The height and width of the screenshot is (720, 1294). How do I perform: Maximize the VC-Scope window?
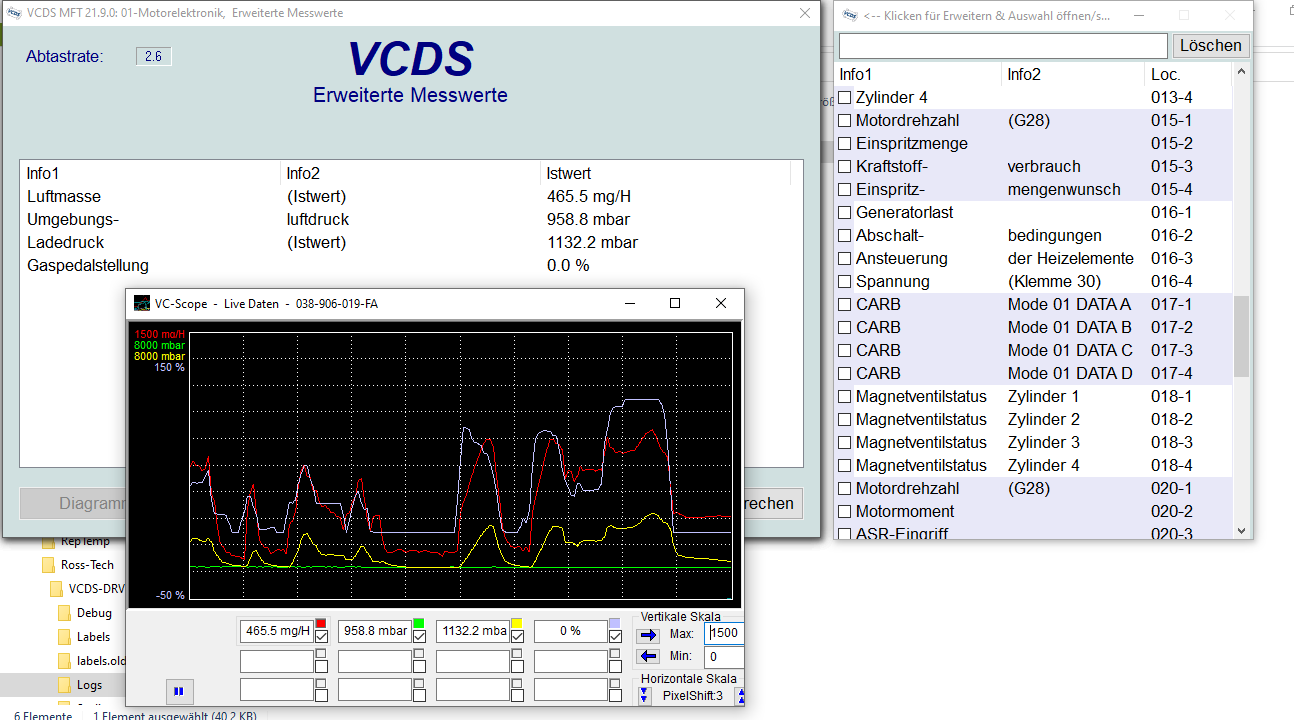(675, 303)
